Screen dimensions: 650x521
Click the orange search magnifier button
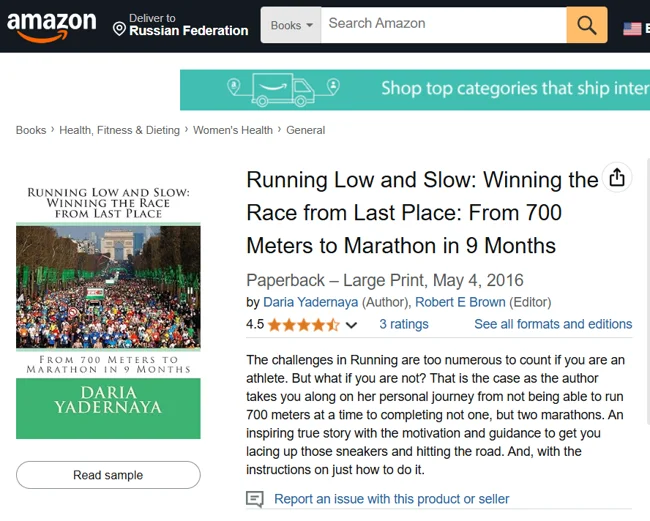pos(587,25)
